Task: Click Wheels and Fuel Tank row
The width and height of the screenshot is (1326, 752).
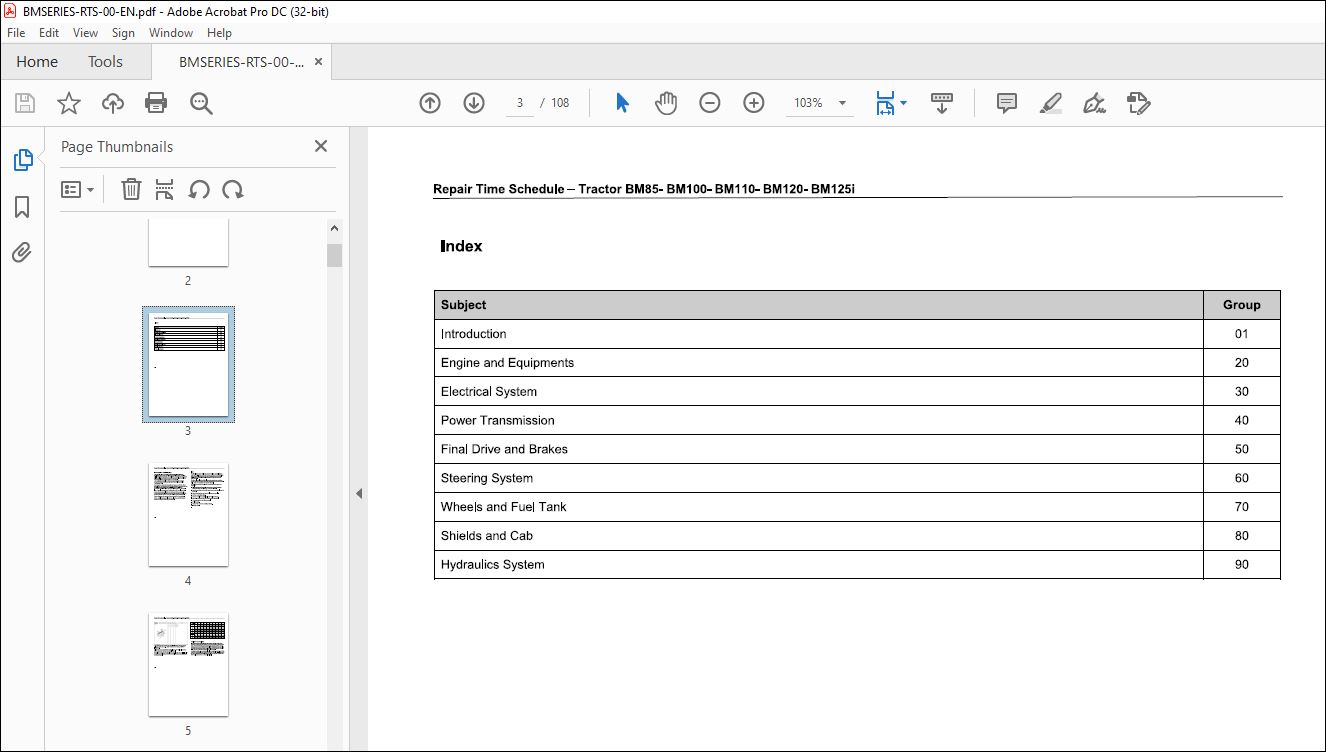Action: click(x=857, y=507)
